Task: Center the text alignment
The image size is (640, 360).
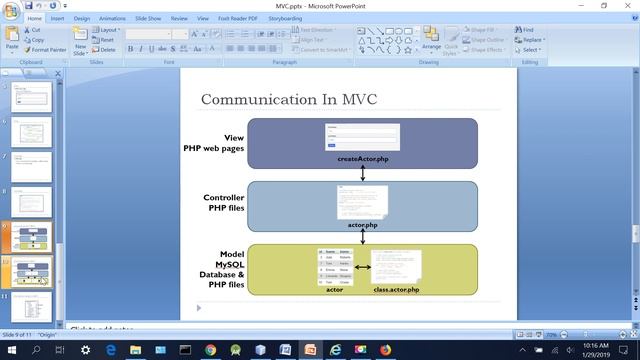Action: click(240, 49)
